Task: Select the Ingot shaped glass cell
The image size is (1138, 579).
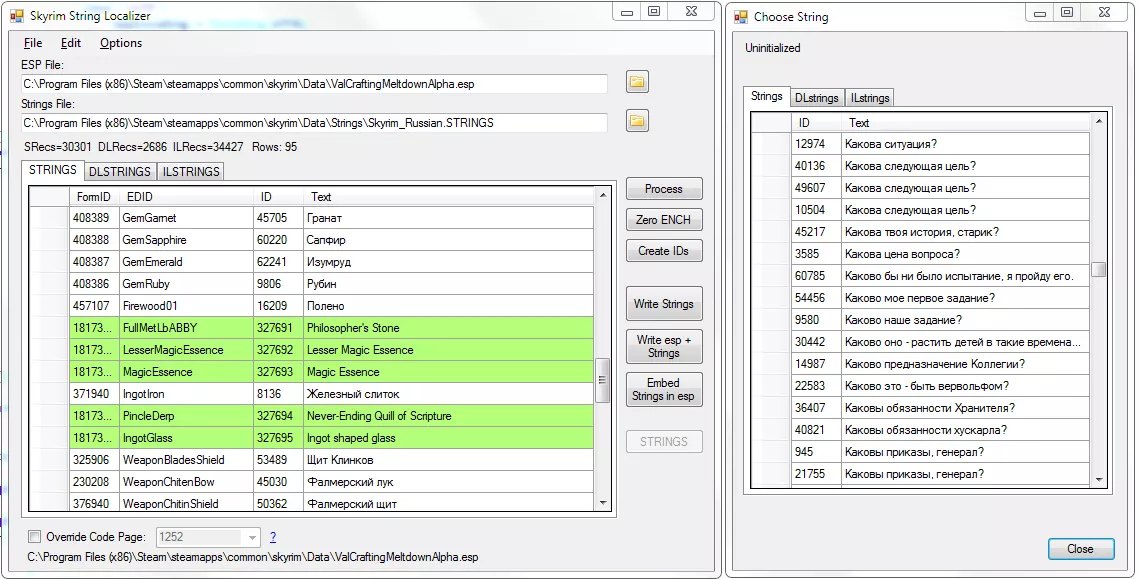Action: point(449,438)
